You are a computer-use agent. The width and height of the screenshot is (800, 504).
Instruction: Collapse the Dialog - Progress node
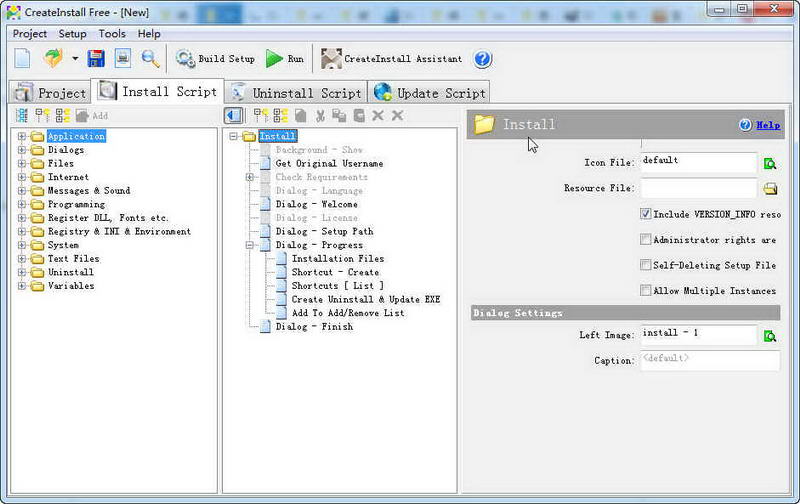pyautogui.click(x=249, y=245)
